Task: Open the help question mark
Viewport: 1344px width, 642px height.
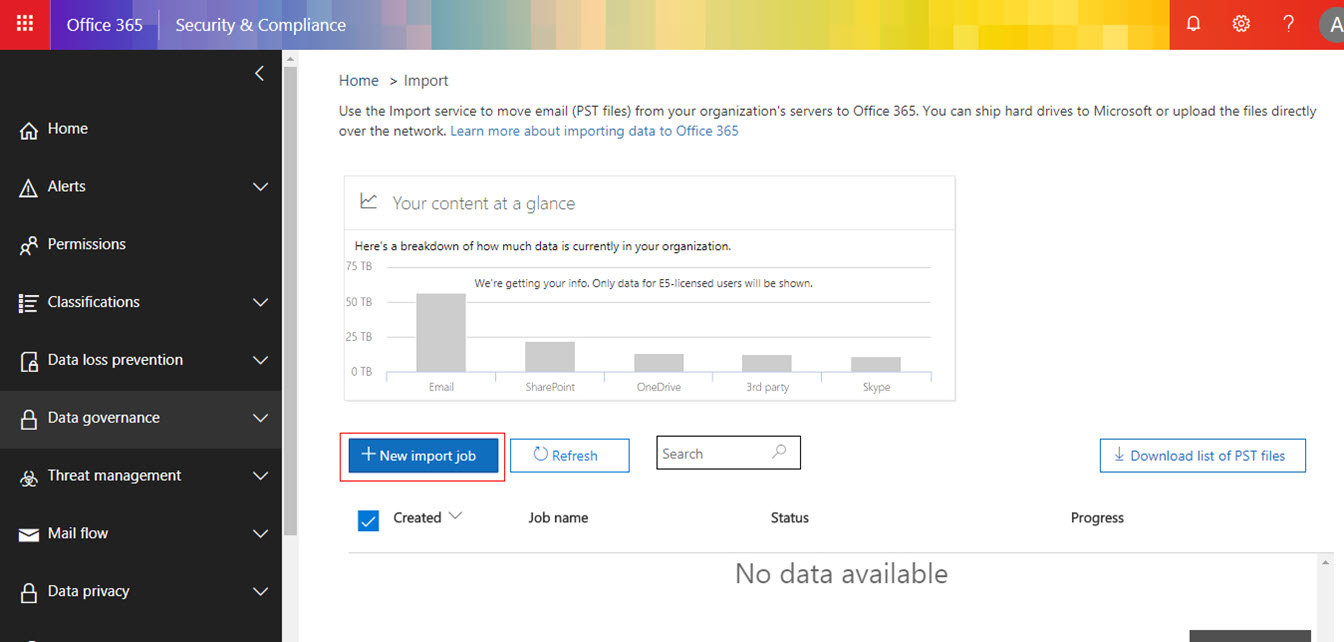Action: [1289, 24]
